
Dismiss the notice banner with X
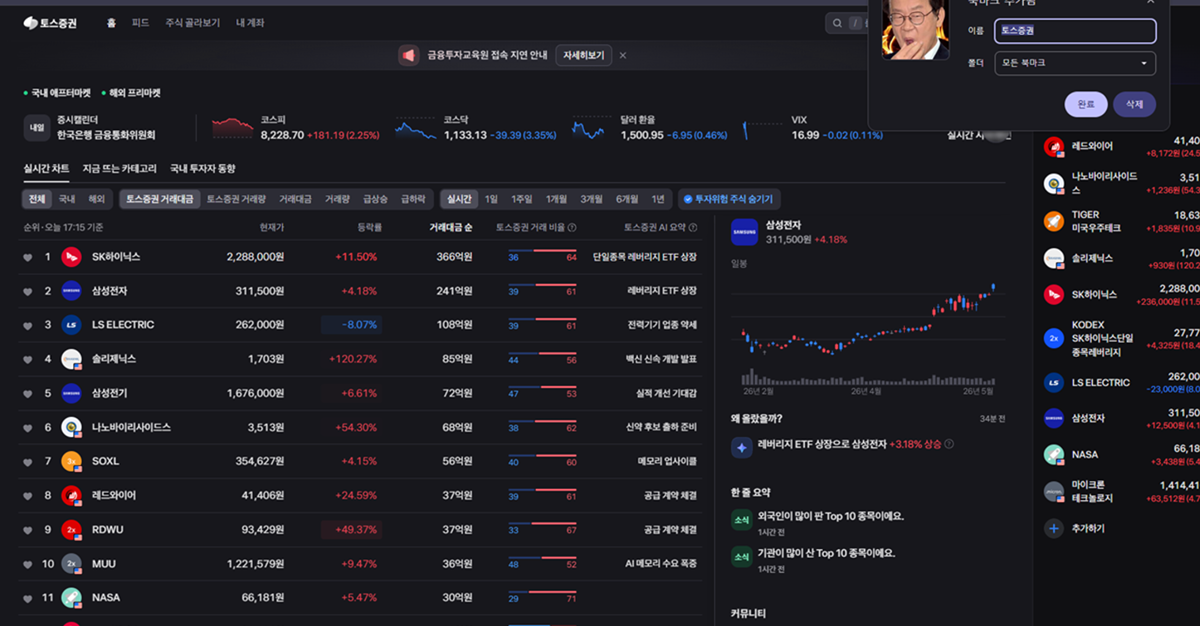(623, 55)
